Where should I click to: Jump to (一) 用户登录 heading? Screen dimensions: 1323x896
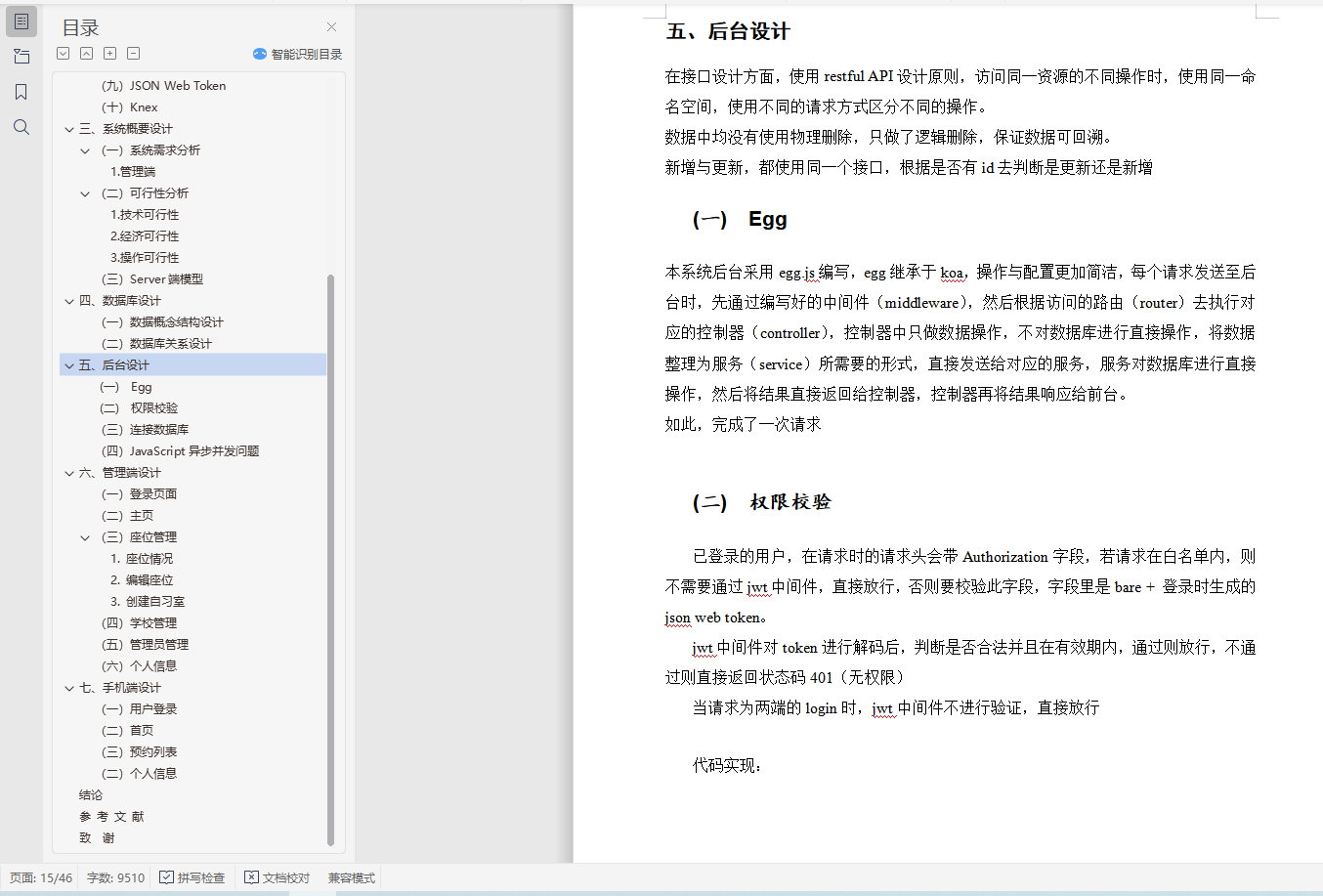pos(139,709)
